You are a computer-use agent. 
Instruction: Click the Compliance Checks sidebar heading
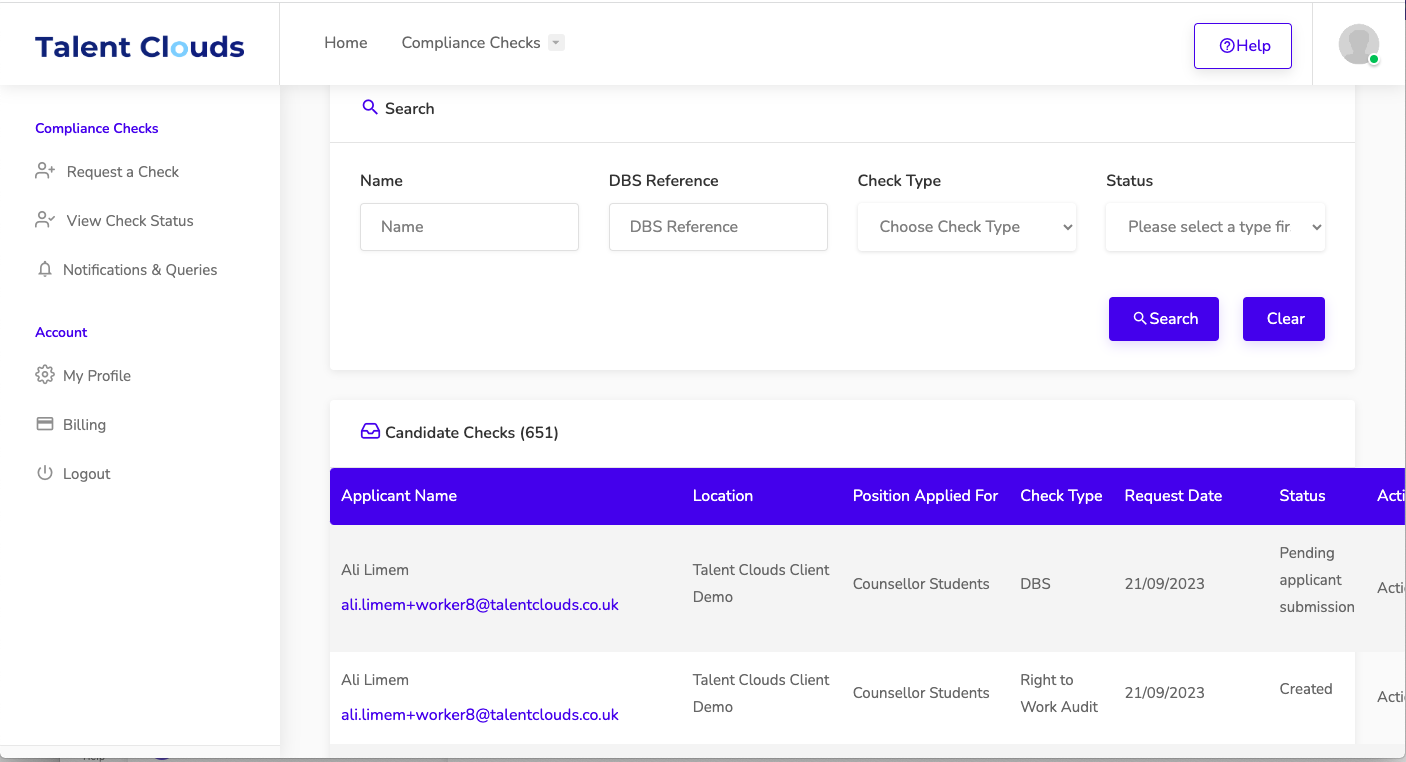[97, 128]
